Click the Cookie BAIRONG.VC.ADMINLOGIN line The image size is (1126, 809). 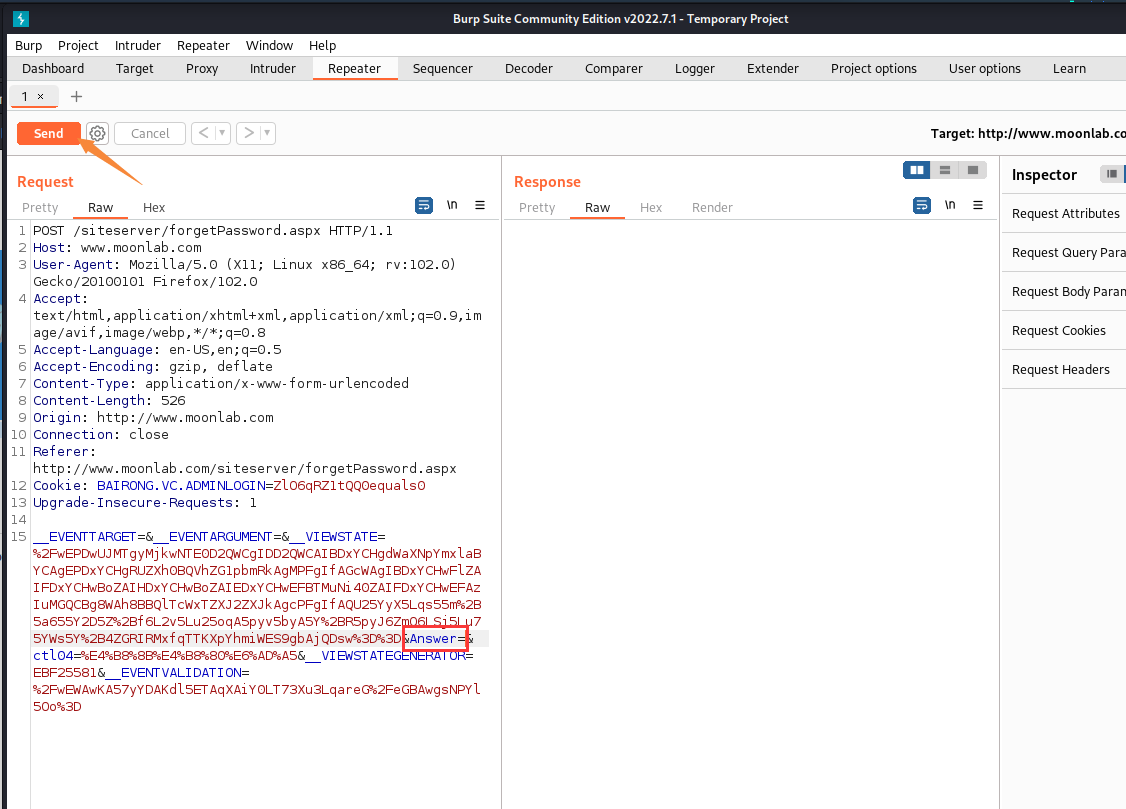click(229, 485)
